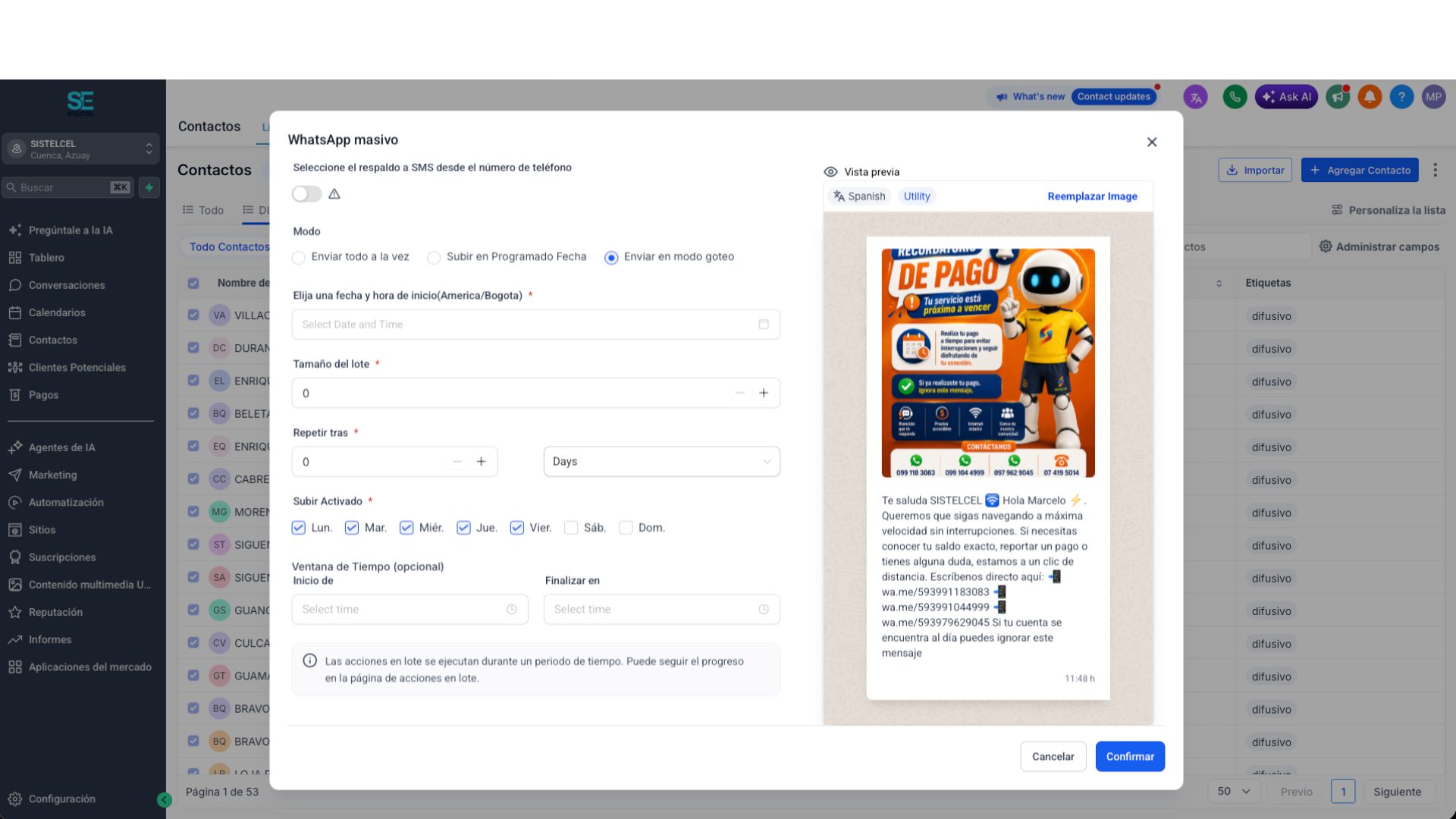This screenshot has width=1456, height=819.
Task: Click the 'Inicio de' time field
Action: tap(410, 610)
